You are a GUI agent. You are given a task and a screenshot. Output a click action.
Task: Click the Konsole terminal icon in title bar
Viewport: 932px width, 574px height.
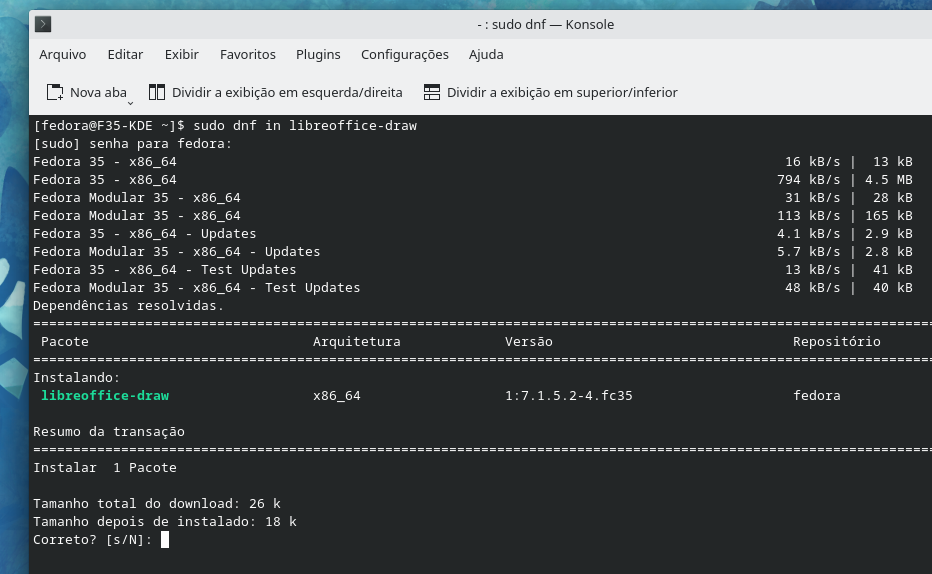click(43, 24)
